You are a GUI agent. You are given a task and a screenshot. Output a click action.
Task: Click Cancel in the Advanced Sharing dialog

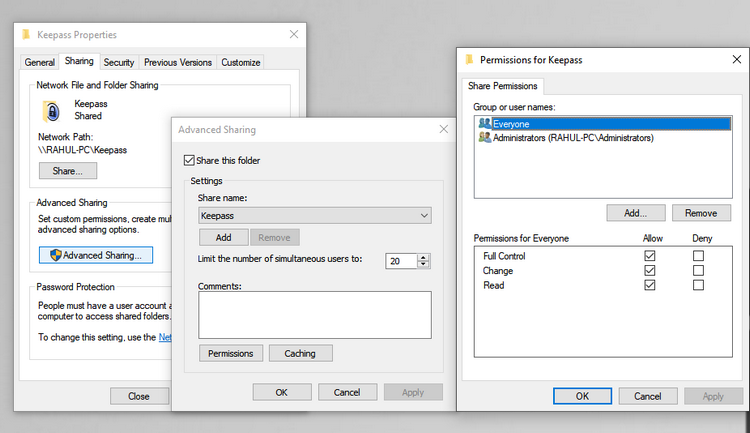click(347, 392)
